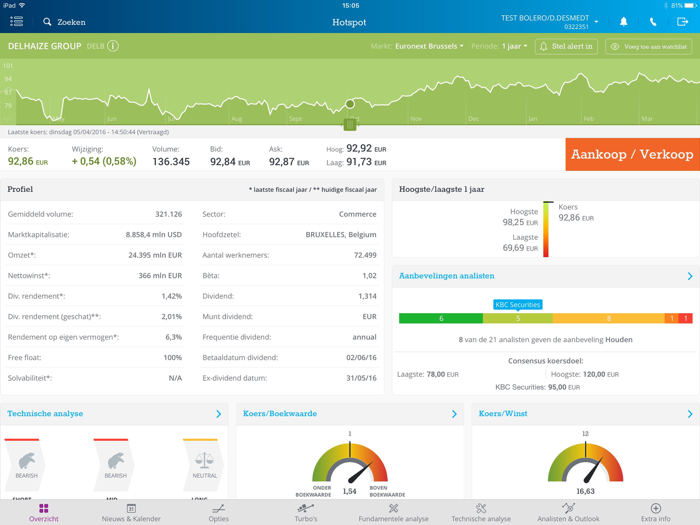Screen dimensions: 700x525
Task: Click the KBC Securities label tooltip
Action: (x=518, y=304)
